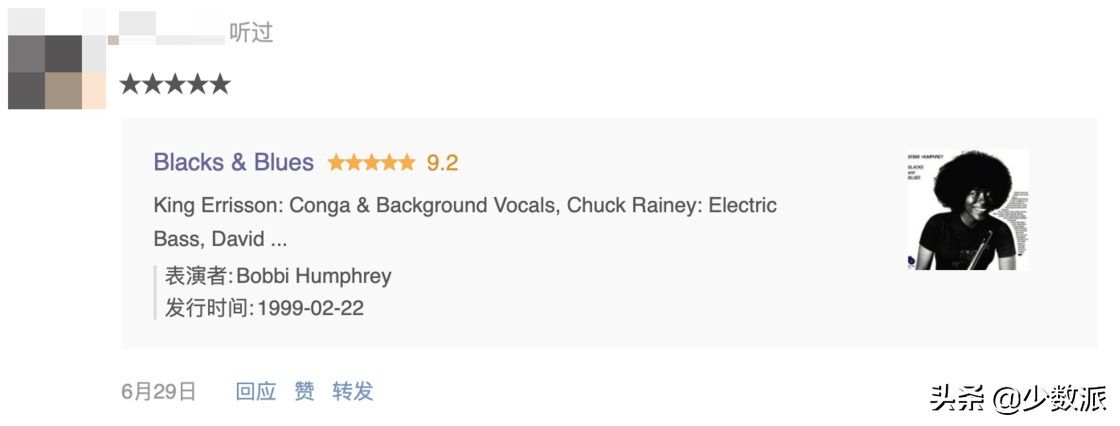The width and height of the screenshot is (1120, 426).
Task: Click the 回应 reply link
Action: point(256,391)
